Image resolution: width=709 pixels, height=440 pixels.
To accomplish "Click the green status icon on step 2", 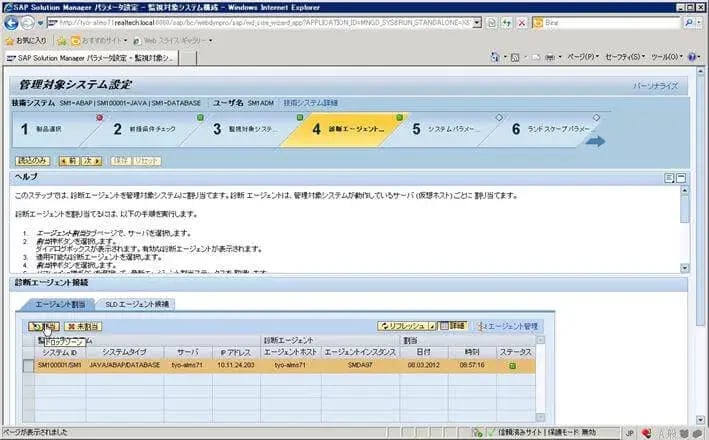I will [200, 118].
